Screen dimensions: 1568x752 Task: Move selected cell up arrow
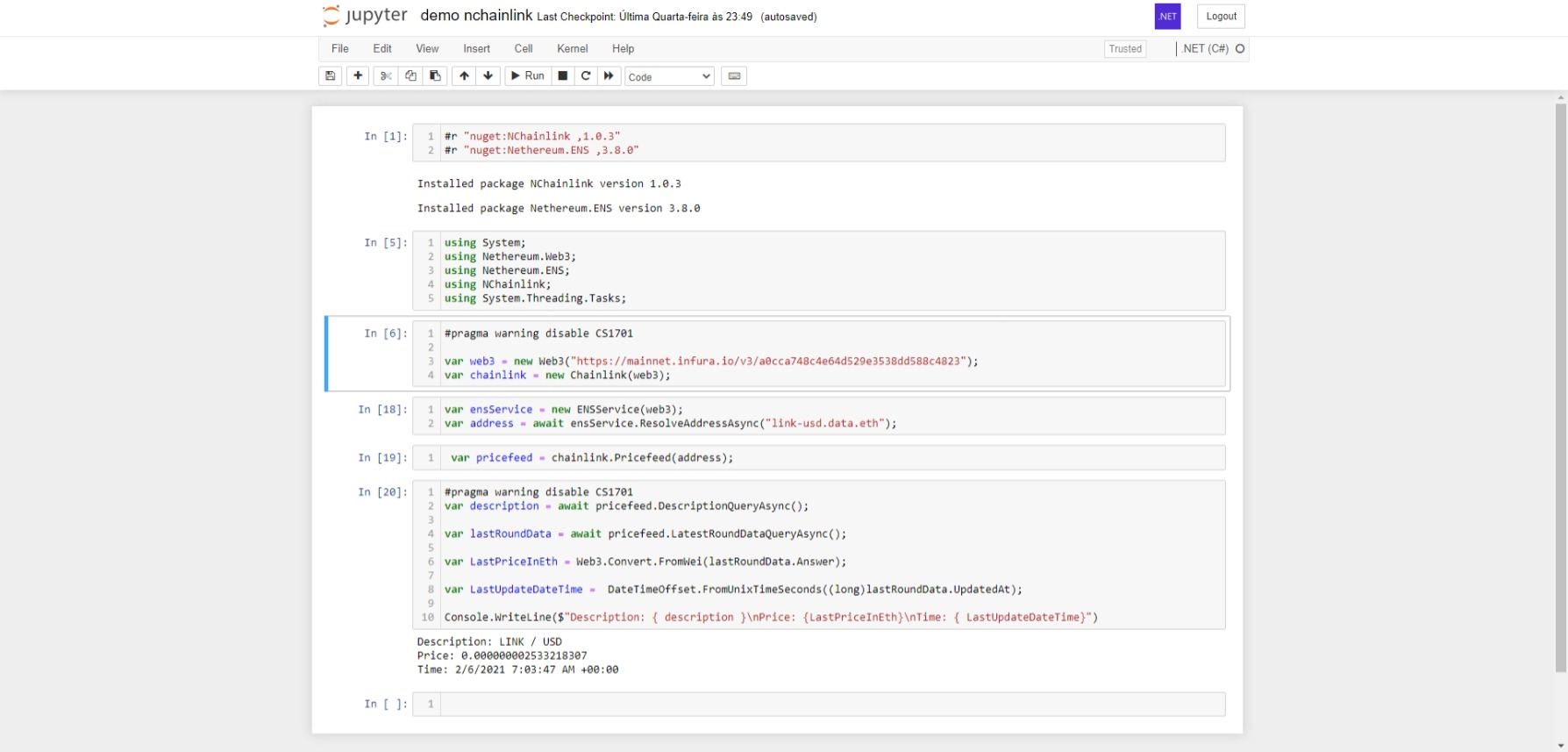point(464,76)
